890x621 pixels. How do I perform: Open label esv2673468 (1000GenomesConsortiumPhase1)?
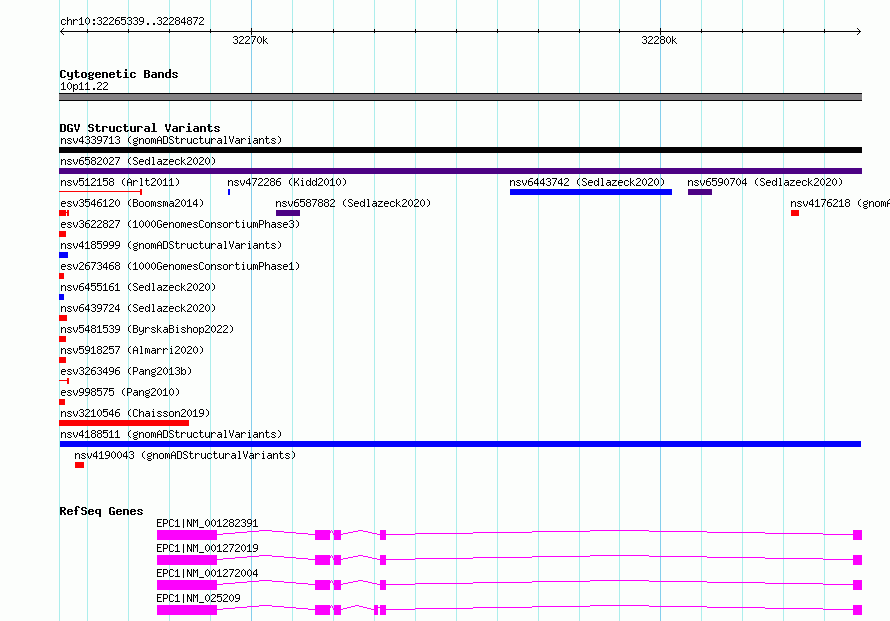pos(180,266)
